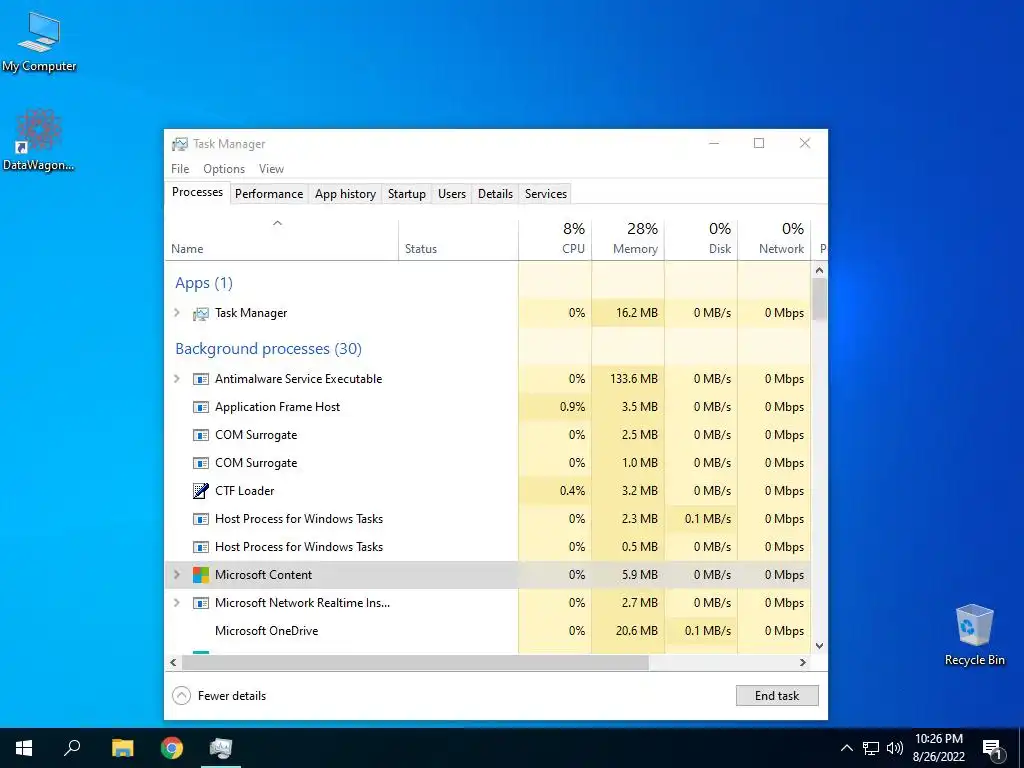The width and height of the screenshot is (1024, 768).
Task: Click the Apps (1) group heading
Action: pos(204,283)
